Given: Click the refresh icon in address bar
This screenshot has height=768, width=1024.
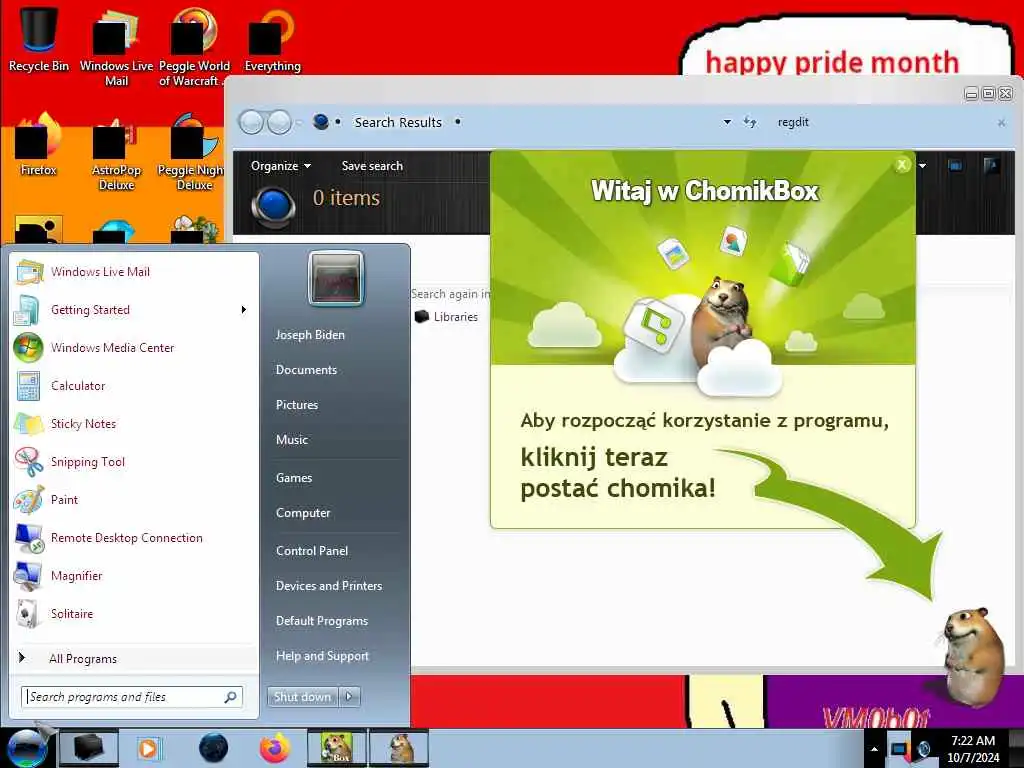Looking at the screenshot, I should click(x=750, y=122).
